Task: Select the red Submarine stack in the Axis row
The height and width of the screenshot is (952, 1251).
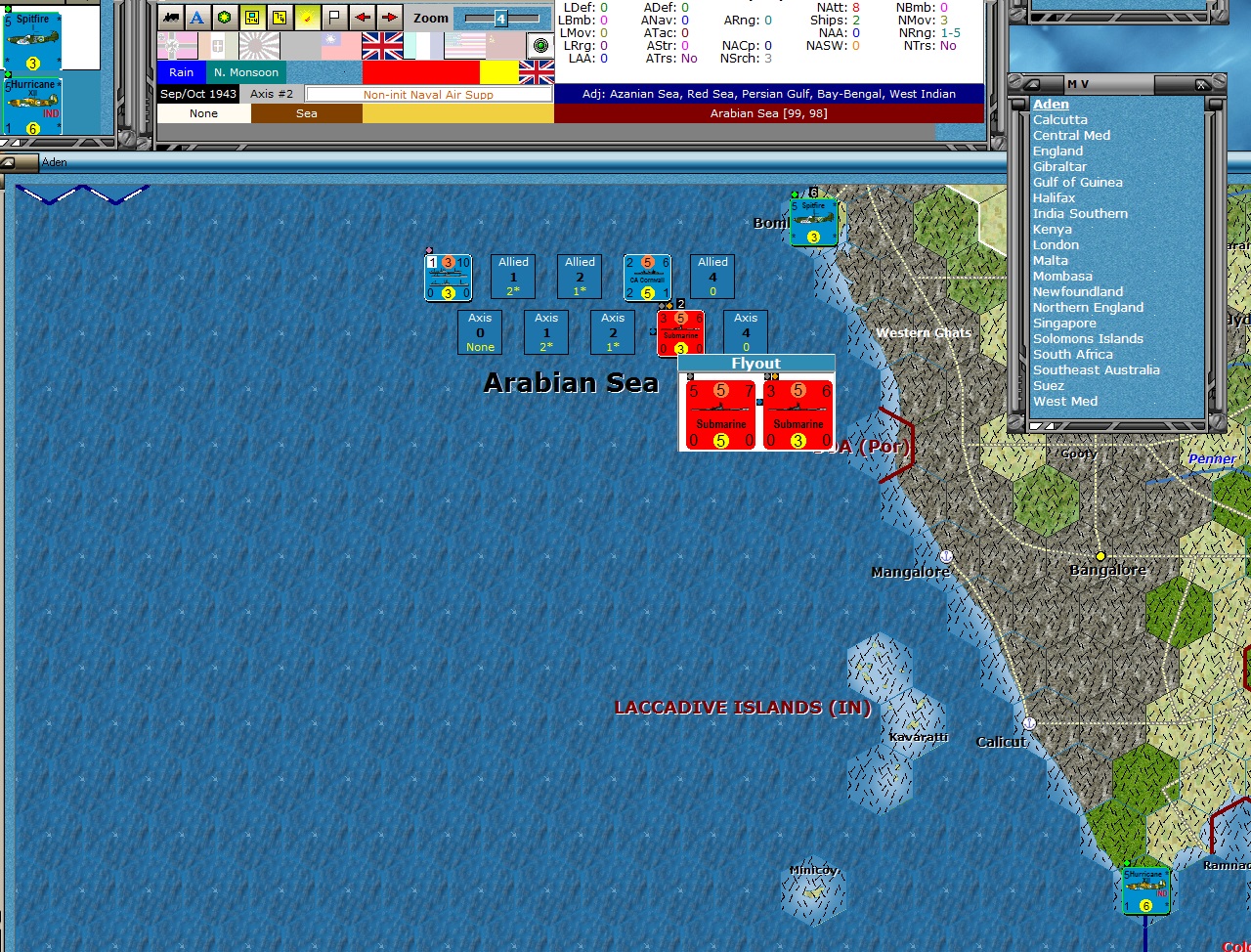Action: pyautogui.click(x=680, y=333)
